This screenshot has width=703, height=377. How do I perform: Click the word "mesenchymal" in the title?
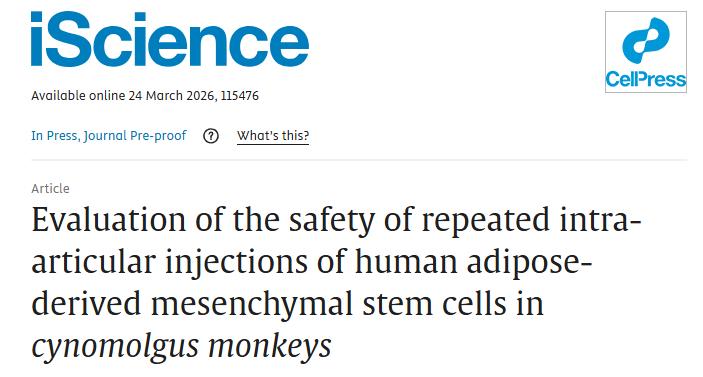point(252,303)
